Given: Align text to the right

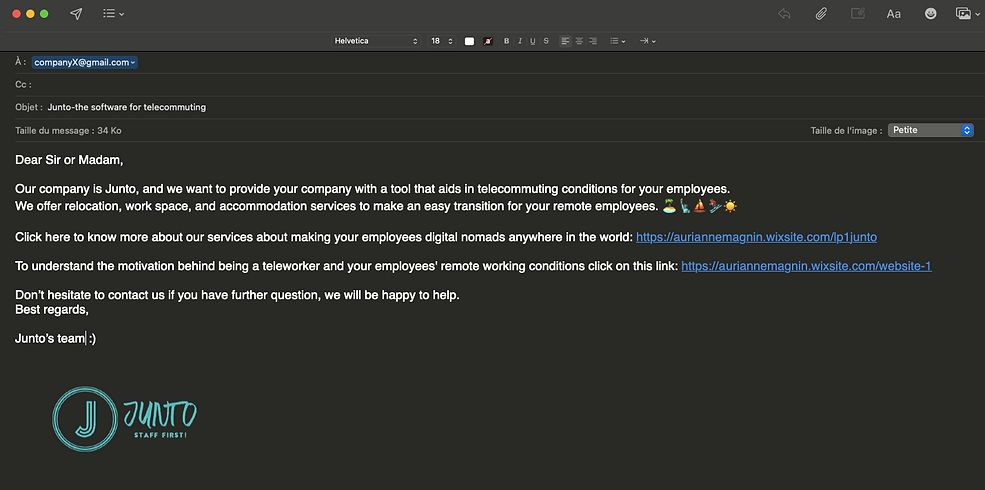Looking at the screenshot, I should (592, 41).
